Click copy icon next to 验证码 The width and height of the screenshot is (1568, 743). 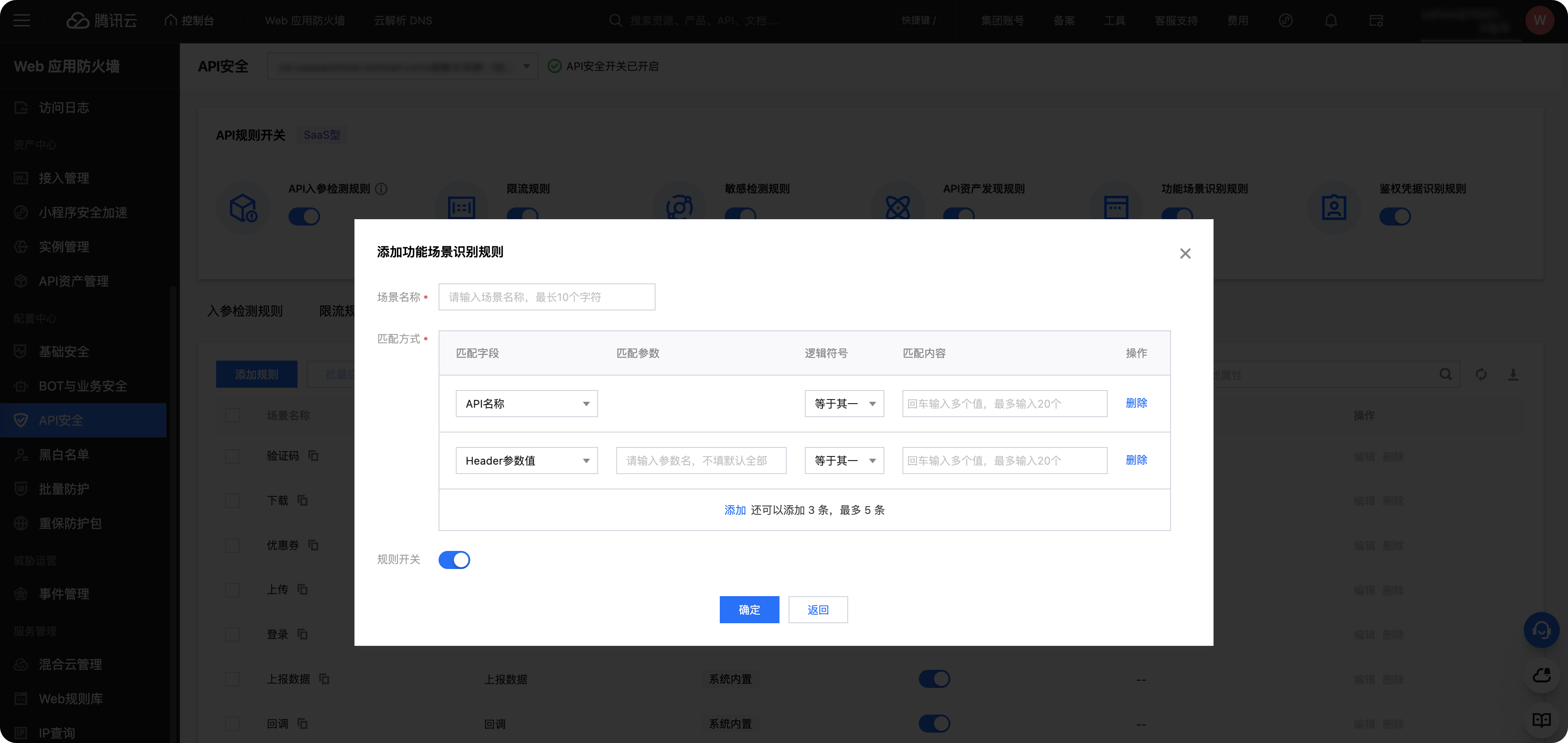(x=313, y=455)
